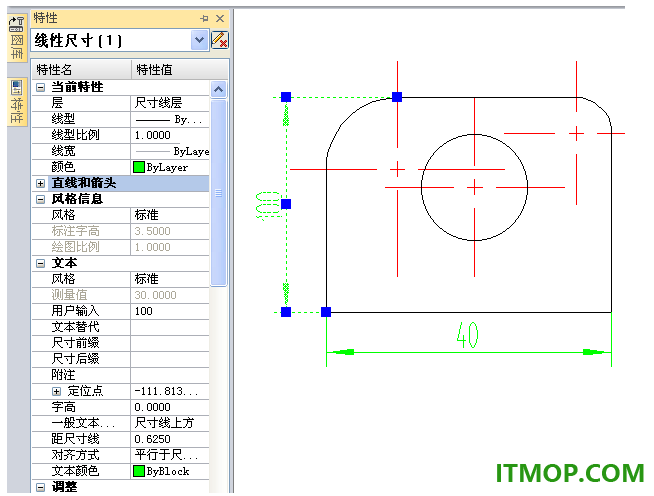Select the 文本颜色 ByBlock green swatch
The width and height of the screenshot is (654, 496).
tap(138, 471)
